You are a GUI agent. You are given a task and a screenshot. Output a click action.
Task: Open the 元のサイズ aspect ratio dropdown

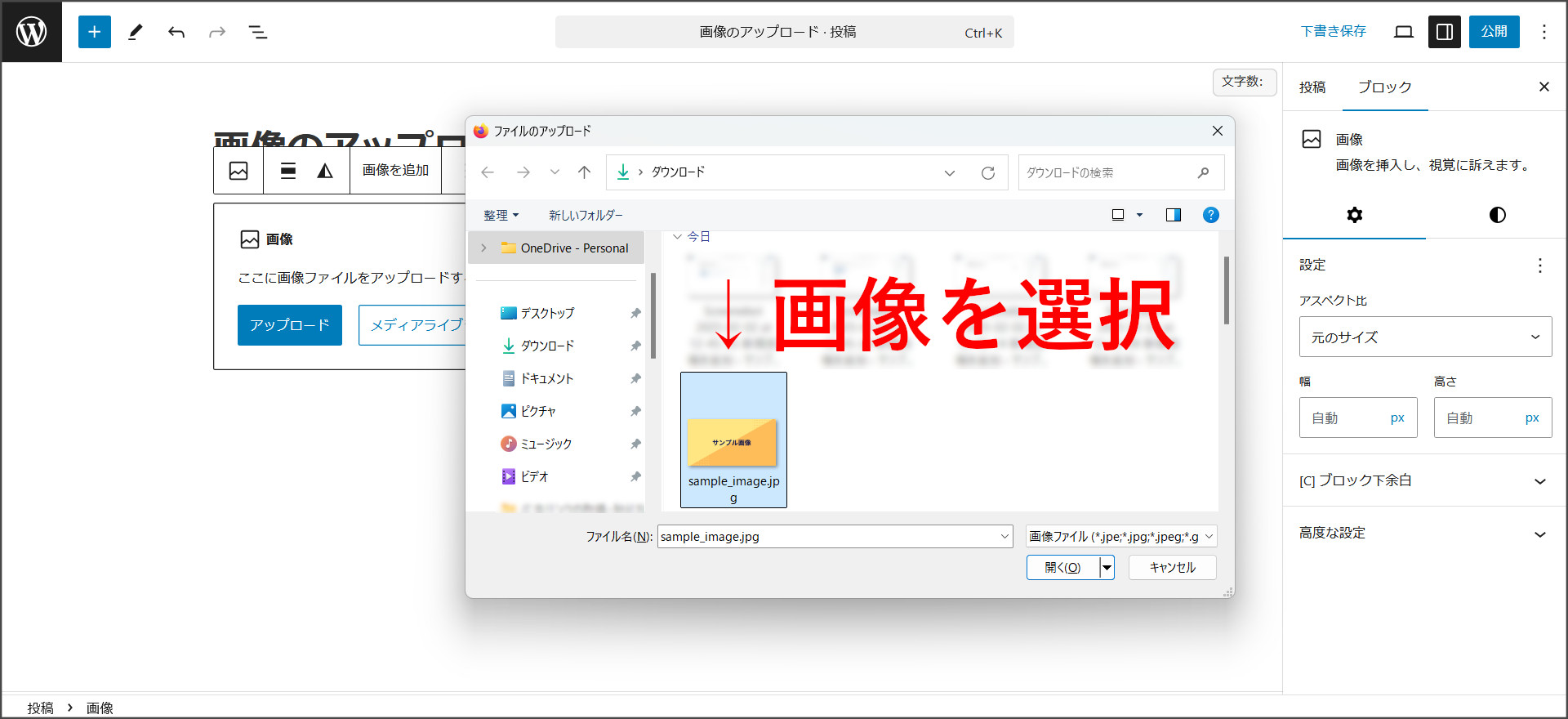click(x=1425, y=337)
